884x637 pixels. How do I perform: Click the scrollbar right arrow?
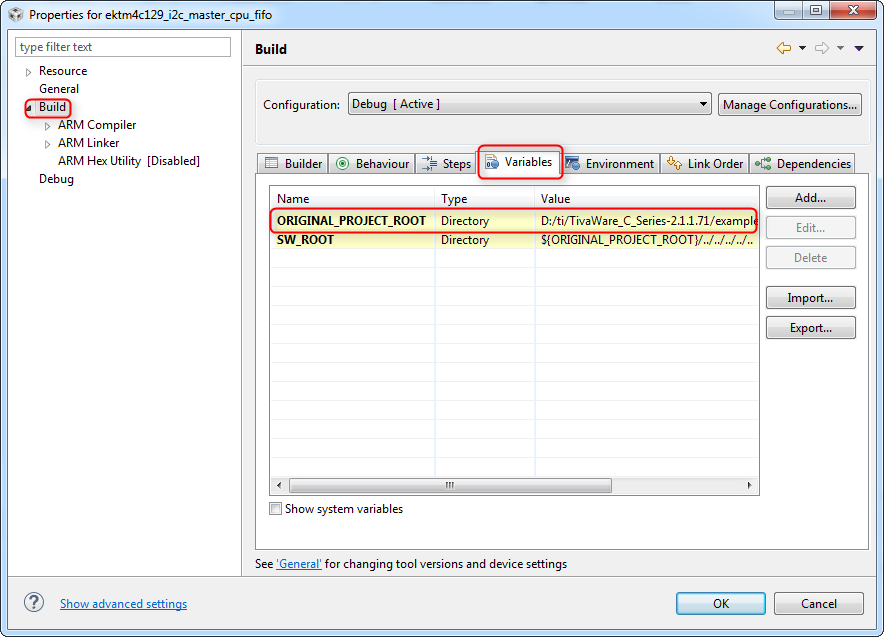click(749, 485)
